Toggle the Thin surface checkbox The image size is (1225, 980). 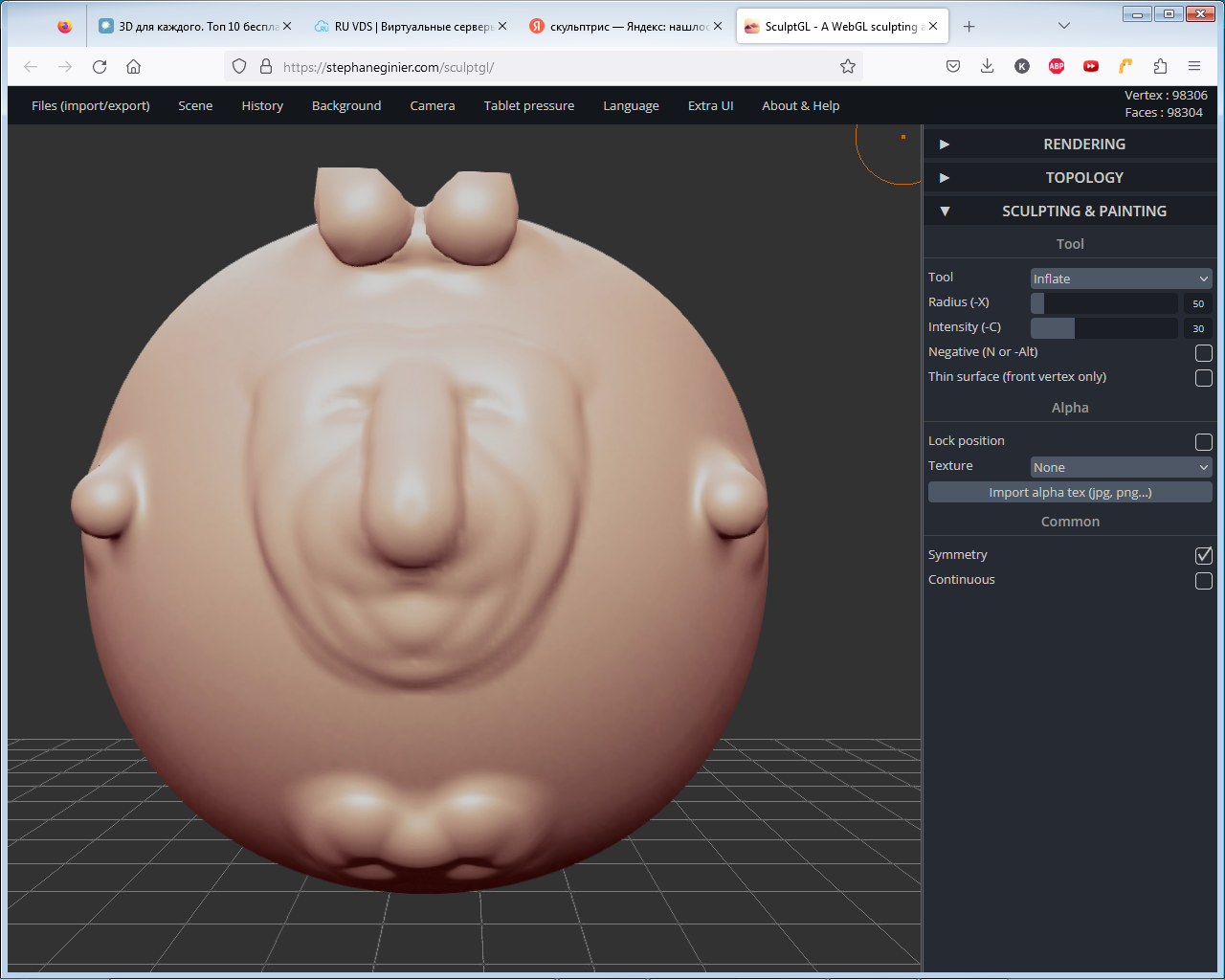pyautogui.click(x=1203, y=378)
